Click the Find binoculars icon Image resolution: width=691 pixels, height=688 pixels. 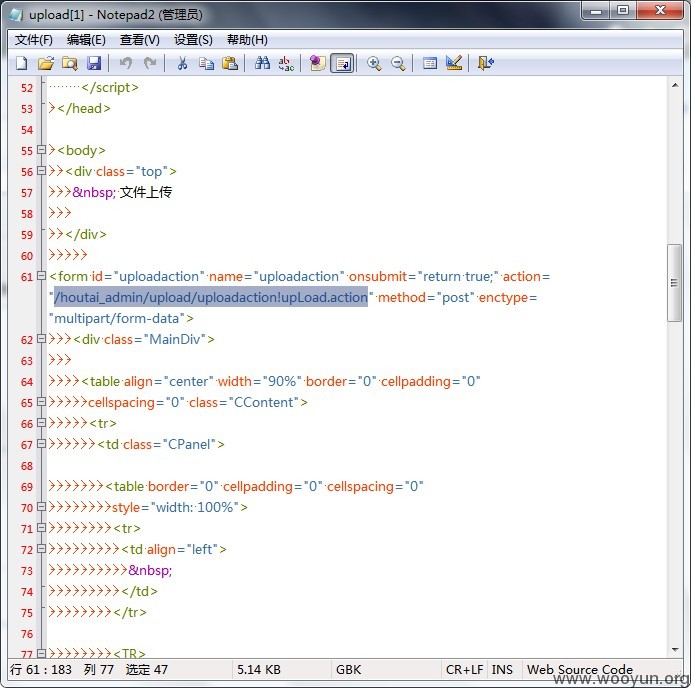[262, 63]
